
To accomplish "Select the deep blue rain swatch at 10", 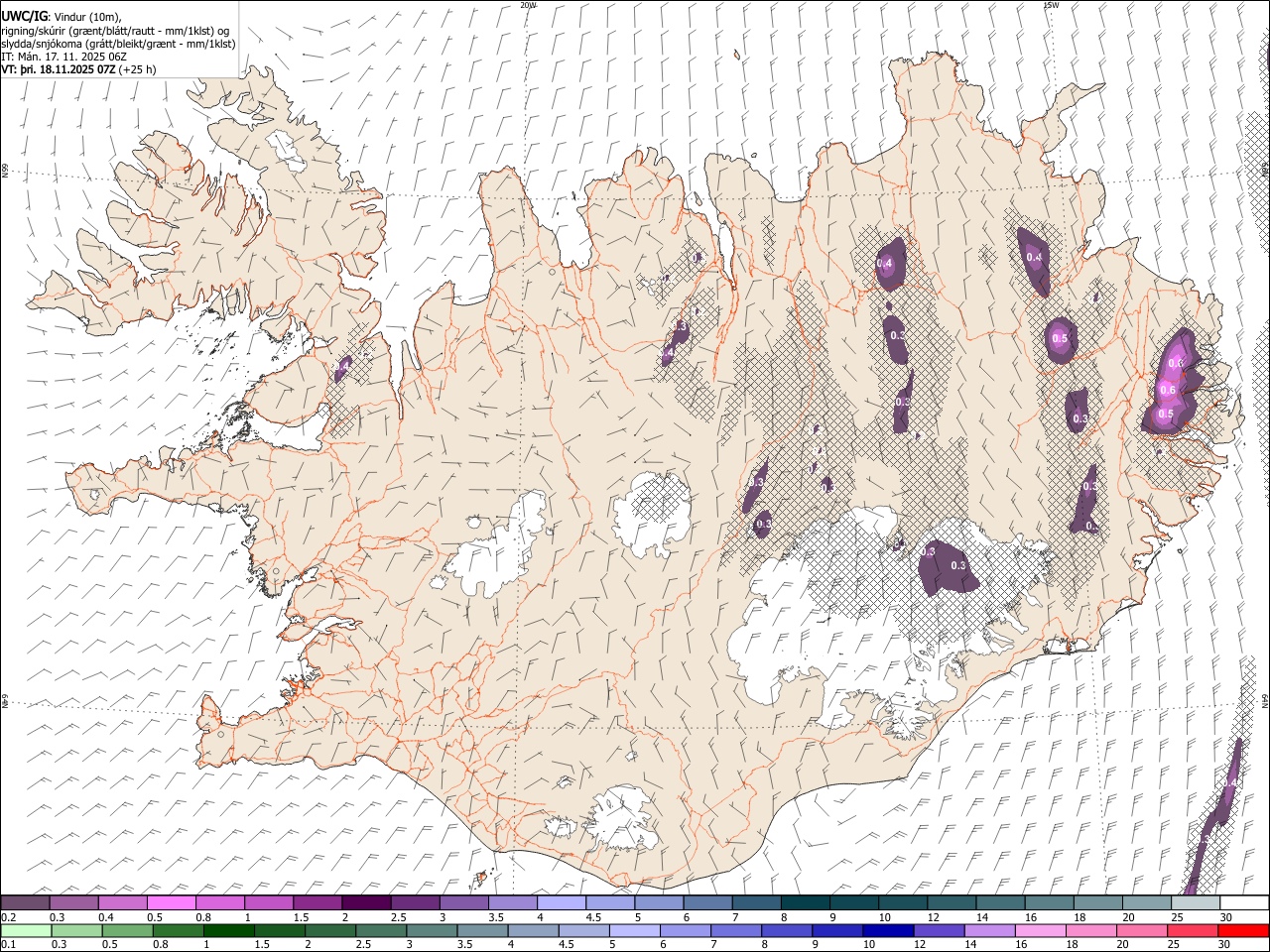I will [x=887, y=930].
